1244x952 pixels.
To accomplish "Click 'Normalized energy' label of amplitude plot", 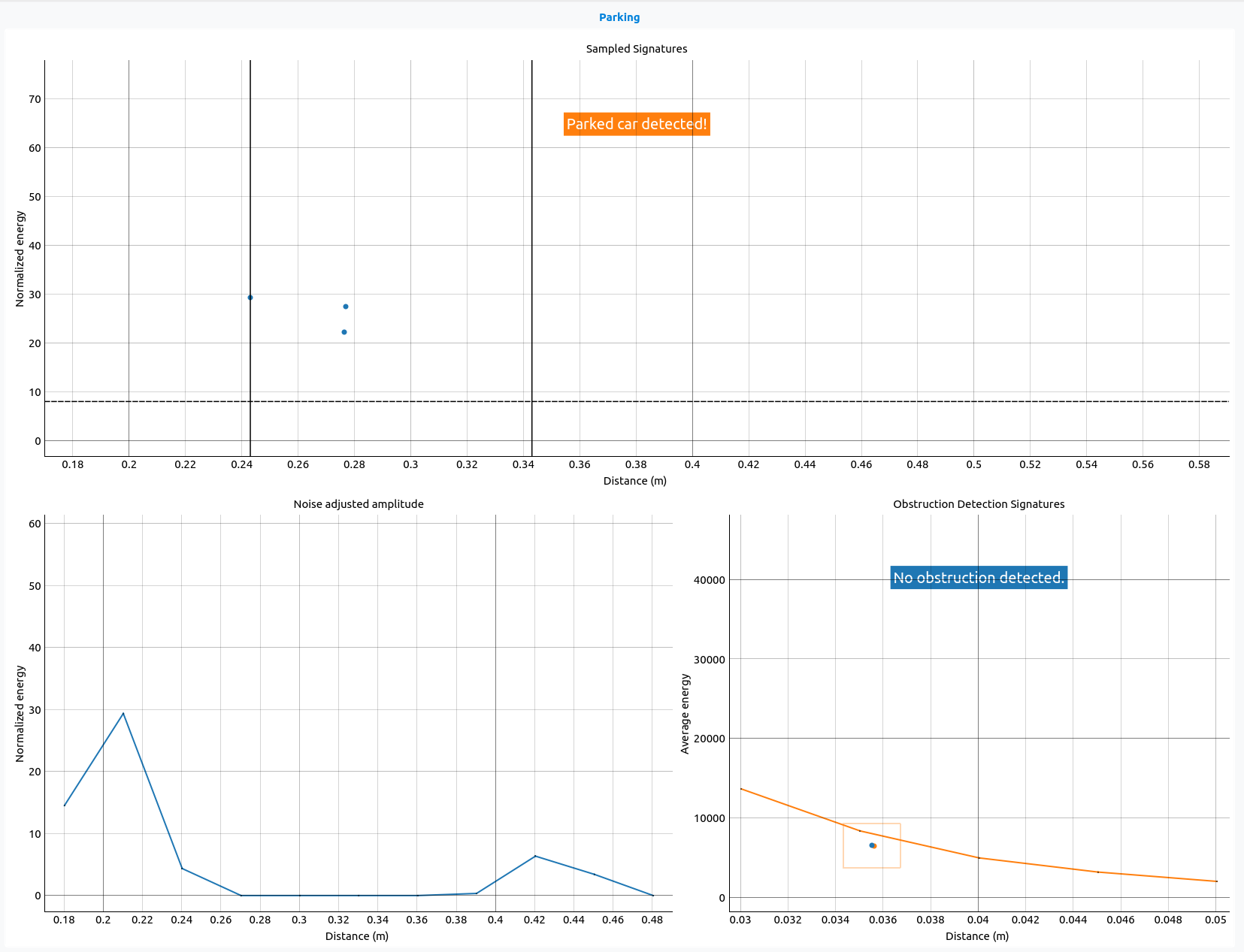I will [x=20, y=714].
